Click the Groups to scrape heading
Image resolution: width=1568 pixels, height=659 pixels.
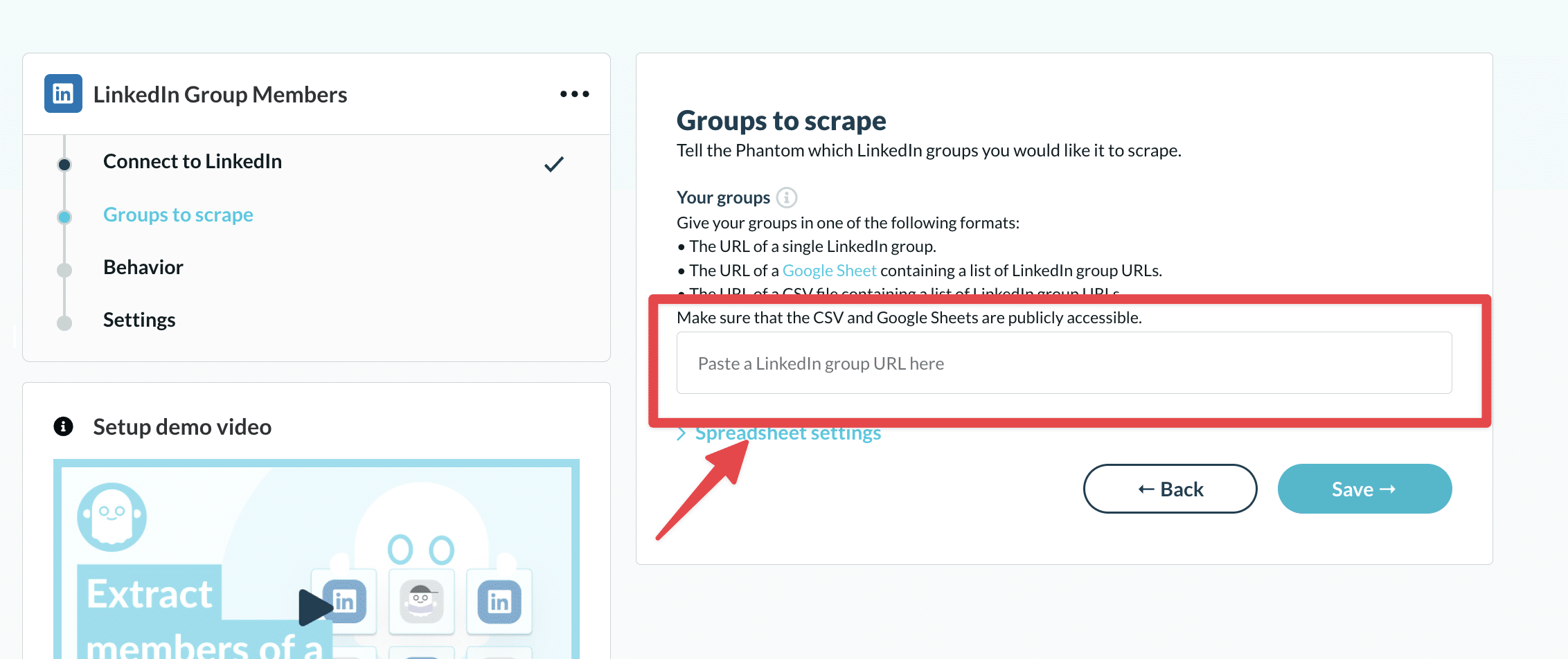coord(781,120)
